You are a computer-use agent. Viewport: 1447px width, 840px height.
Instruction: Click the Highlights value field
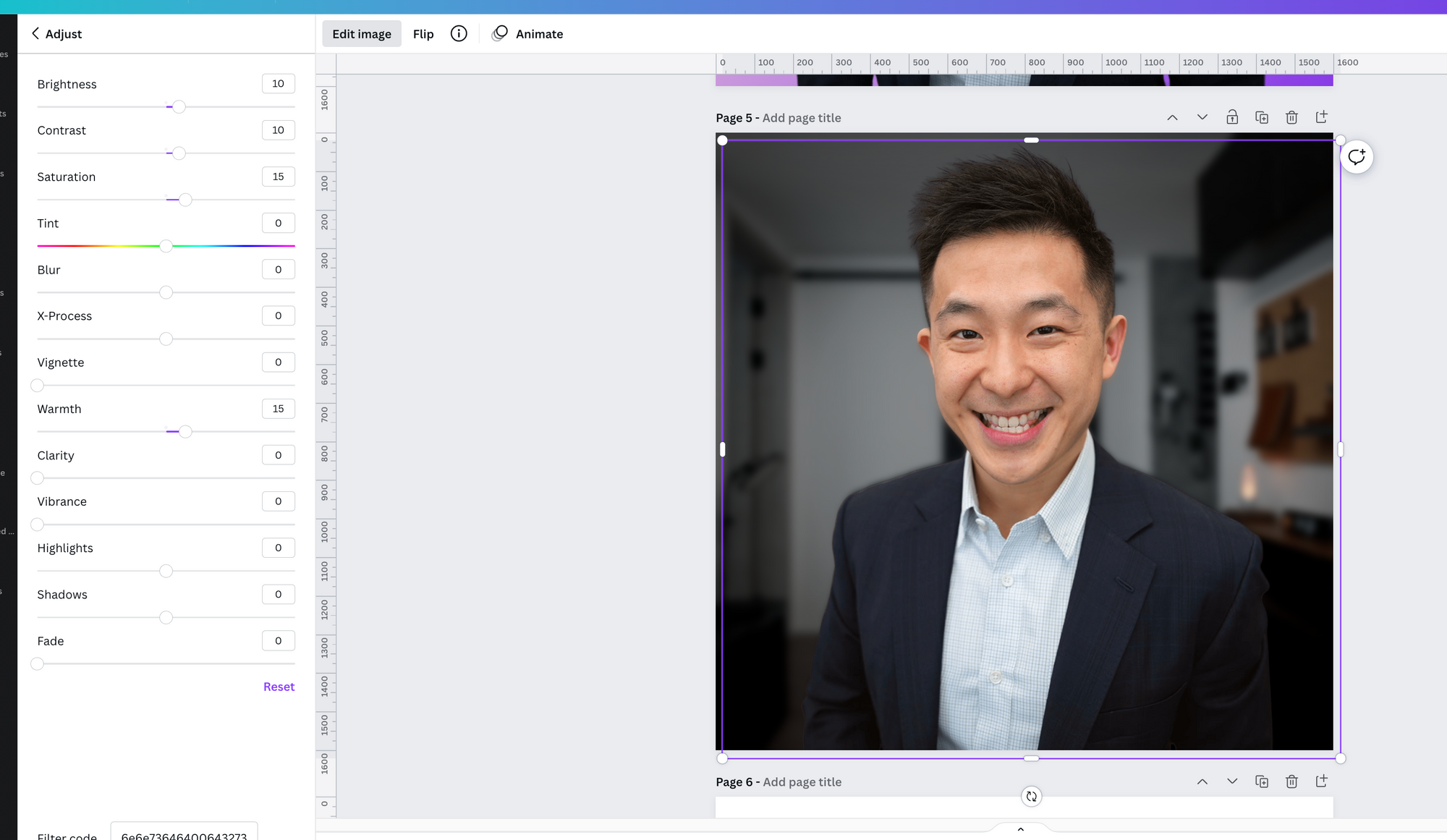click(x=279, y=548)
